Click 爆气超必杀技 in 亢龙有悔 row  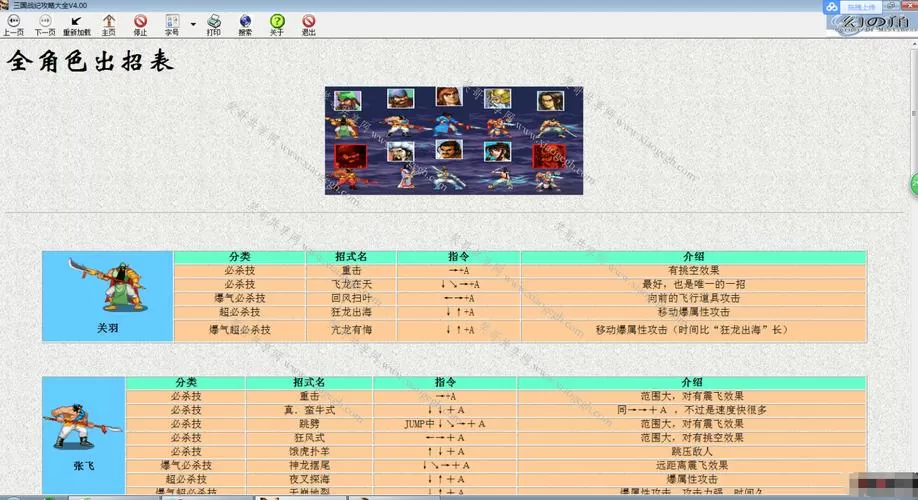(239, 330)
